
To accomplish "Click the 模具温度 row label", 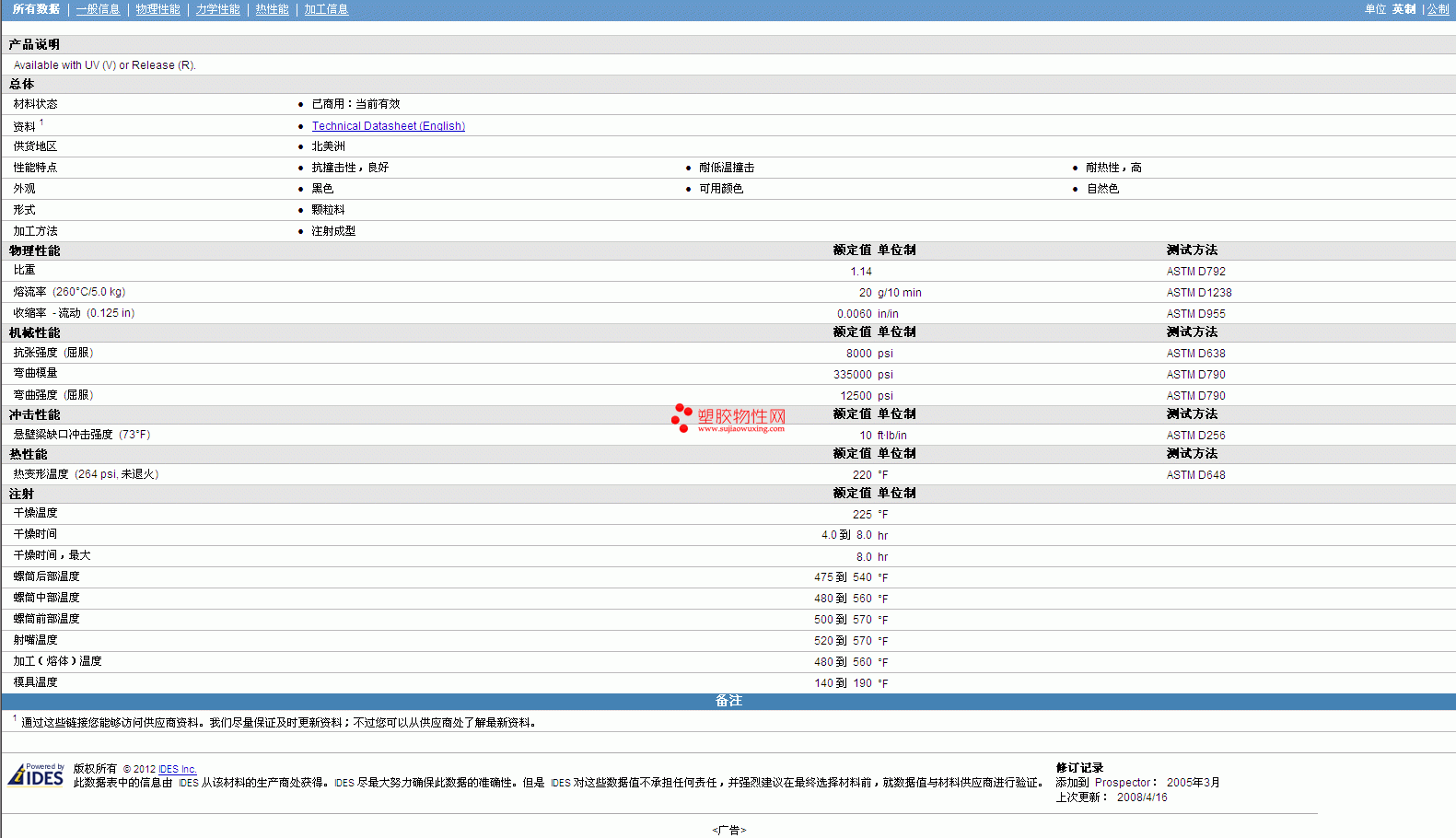I will (x=35, y=682).
